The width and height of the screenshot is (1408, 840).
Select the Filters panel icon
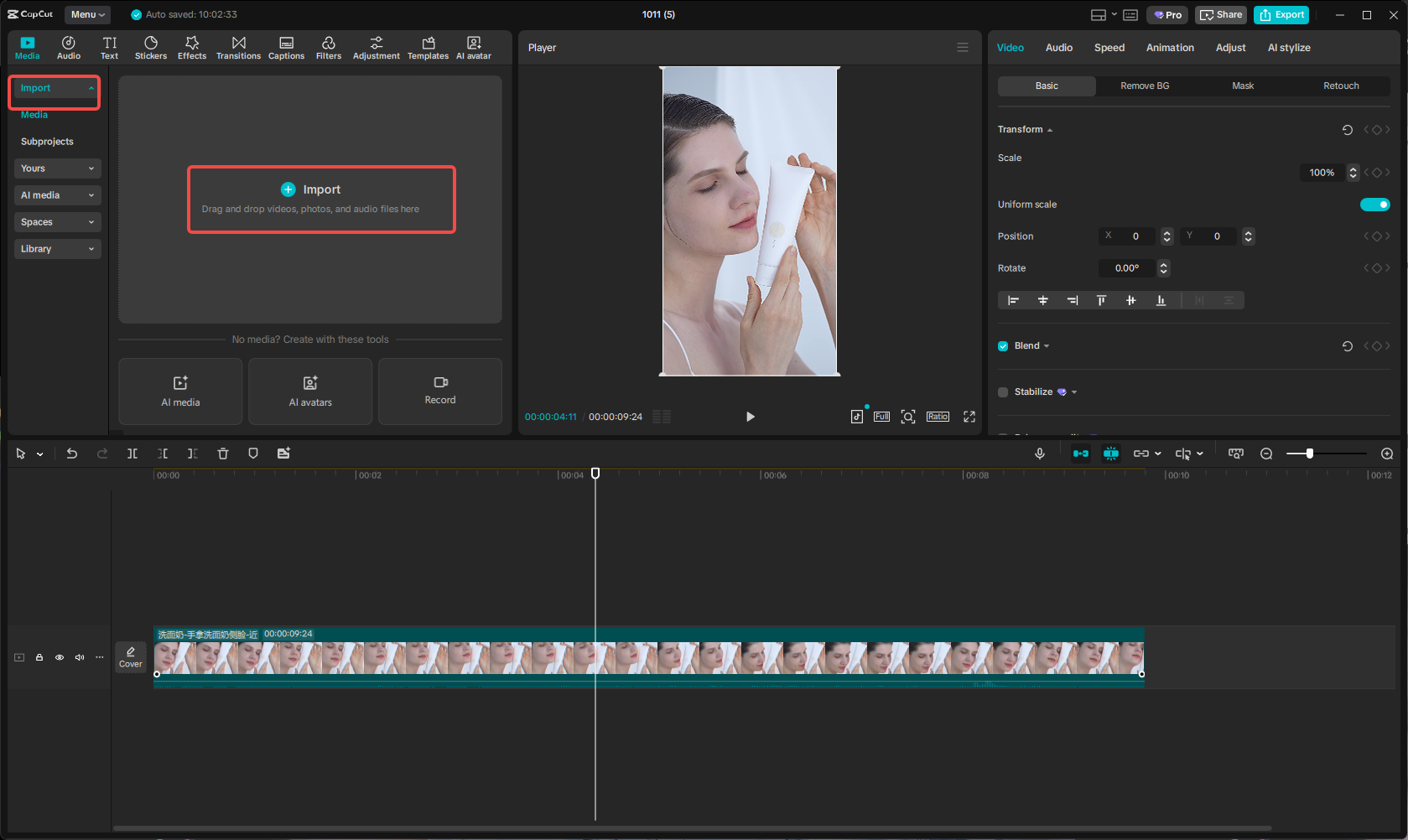point(328,46)
